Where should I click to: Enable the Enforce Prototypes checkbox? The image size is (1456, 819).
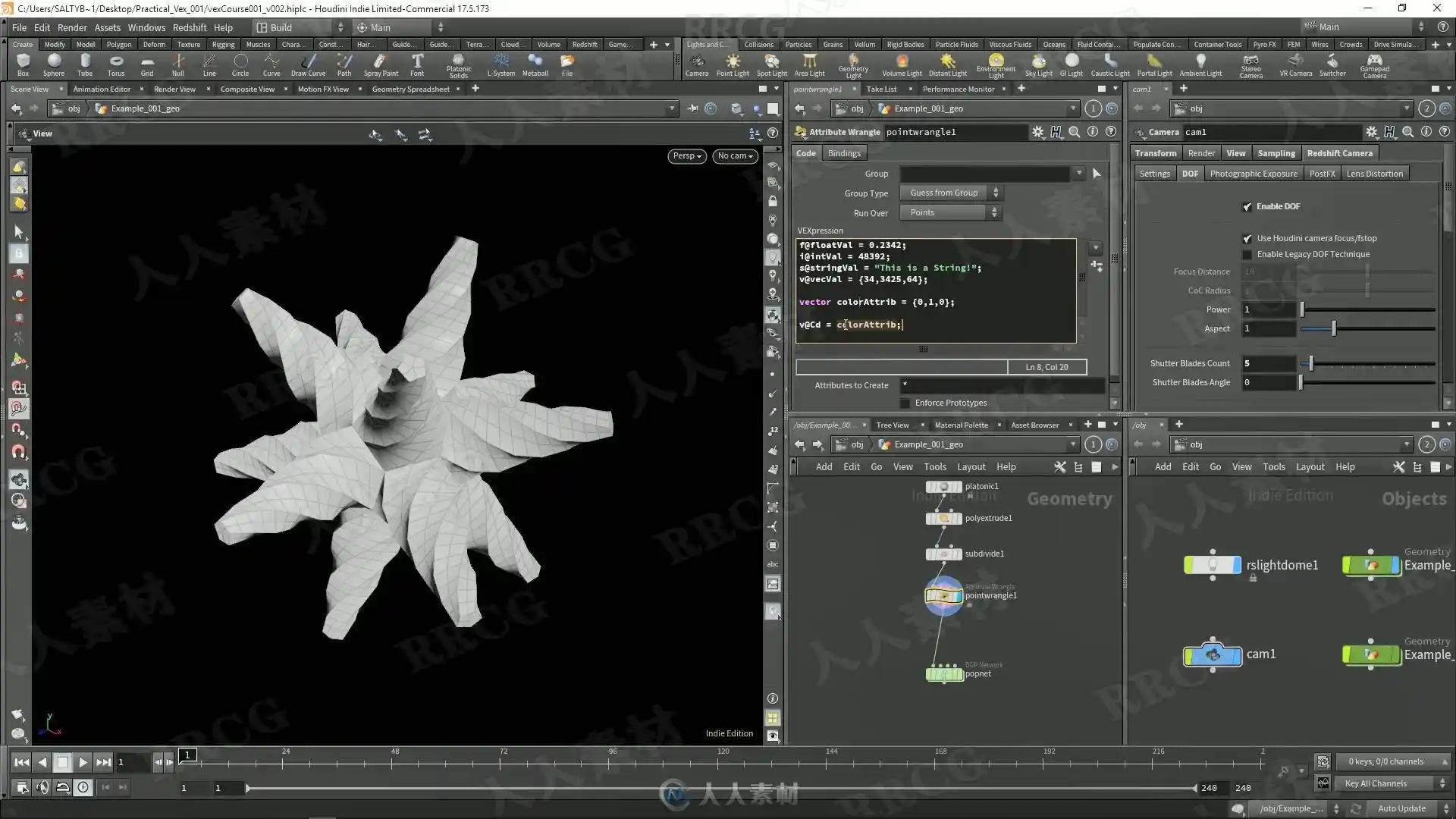coord(905,403)
